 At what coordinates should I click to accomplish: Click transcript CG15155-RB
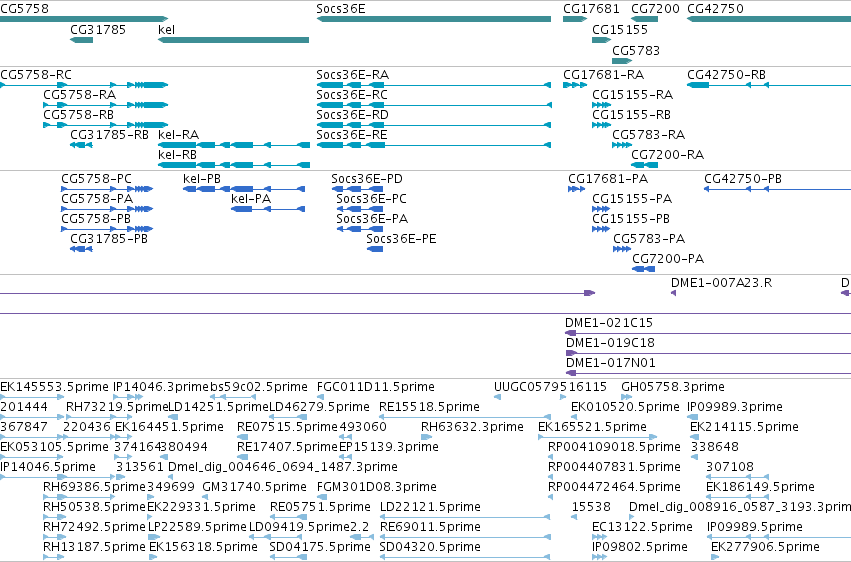[x=601, y=125]
